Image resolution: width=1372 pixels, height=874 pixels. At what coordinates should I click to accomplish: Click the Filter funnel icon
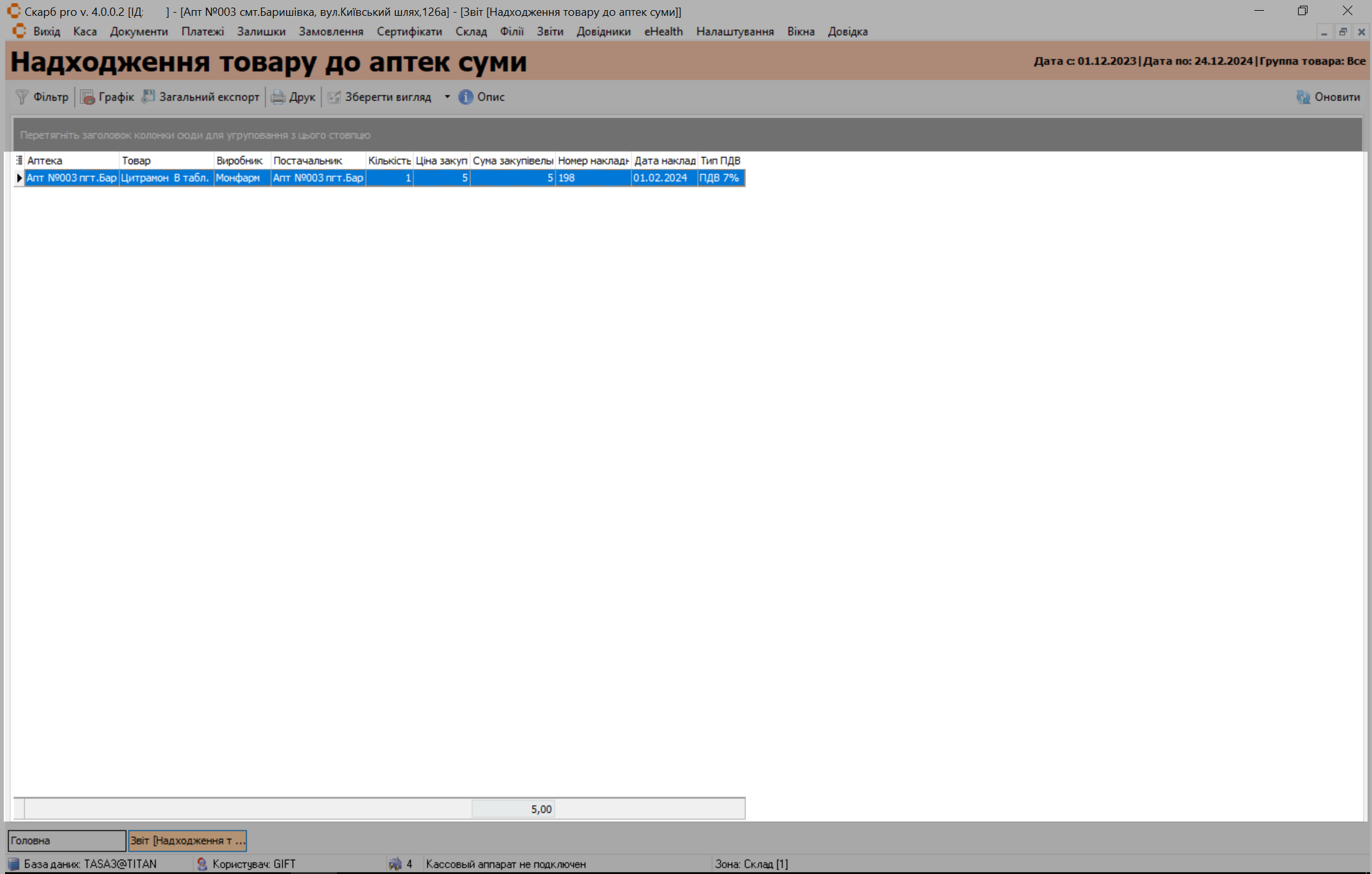point(22,97)
